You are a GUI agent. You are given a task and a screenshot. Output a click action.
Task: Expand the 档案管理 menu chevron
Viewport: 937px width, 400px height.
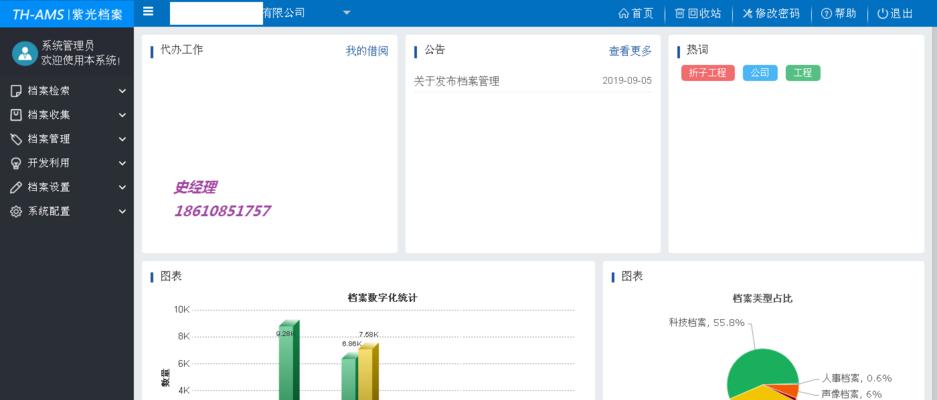tap(123, 139)
